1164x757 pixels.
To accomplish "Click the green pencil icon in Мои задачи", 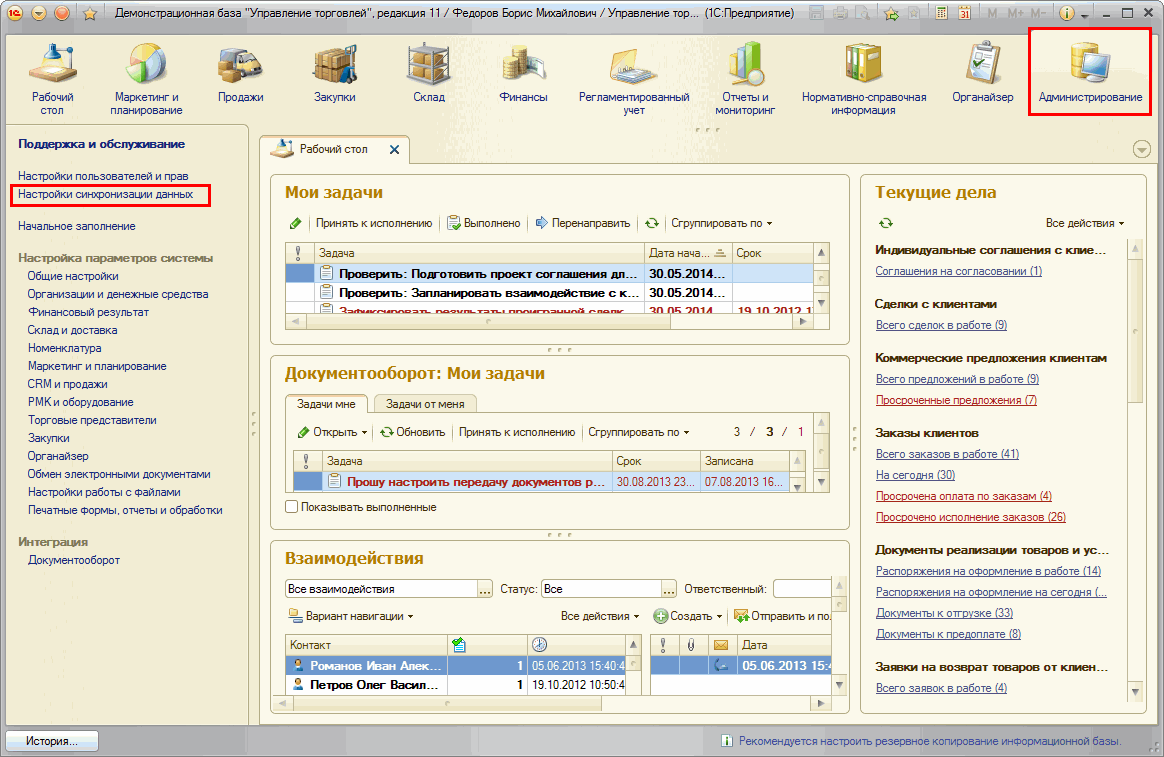I will (x=295, y=223).
